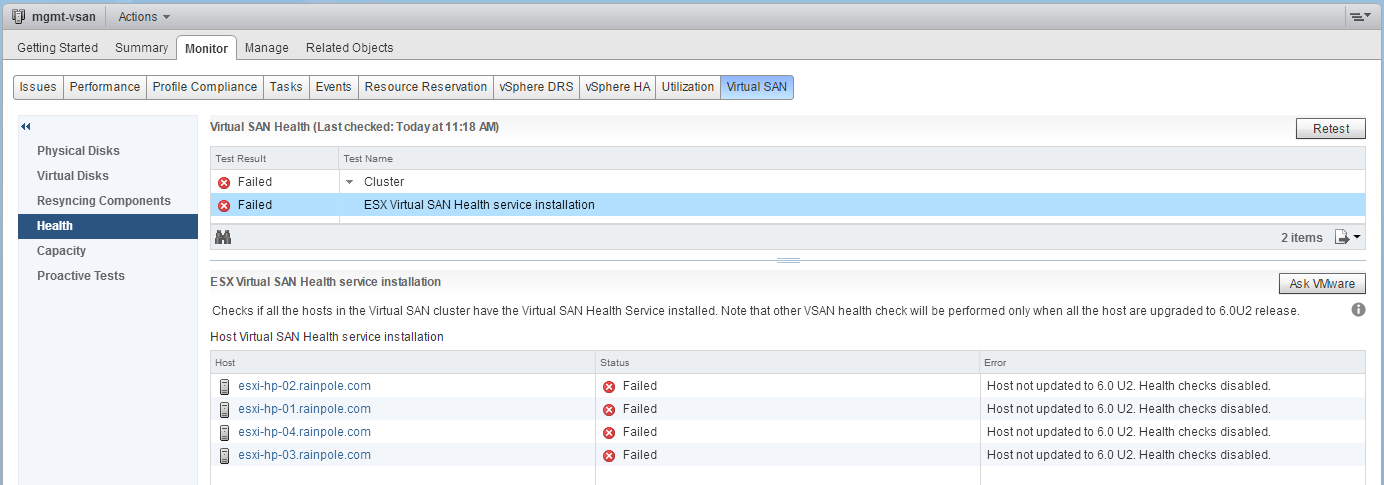
Task: Switch to the Summary tab
Action: 141,48
